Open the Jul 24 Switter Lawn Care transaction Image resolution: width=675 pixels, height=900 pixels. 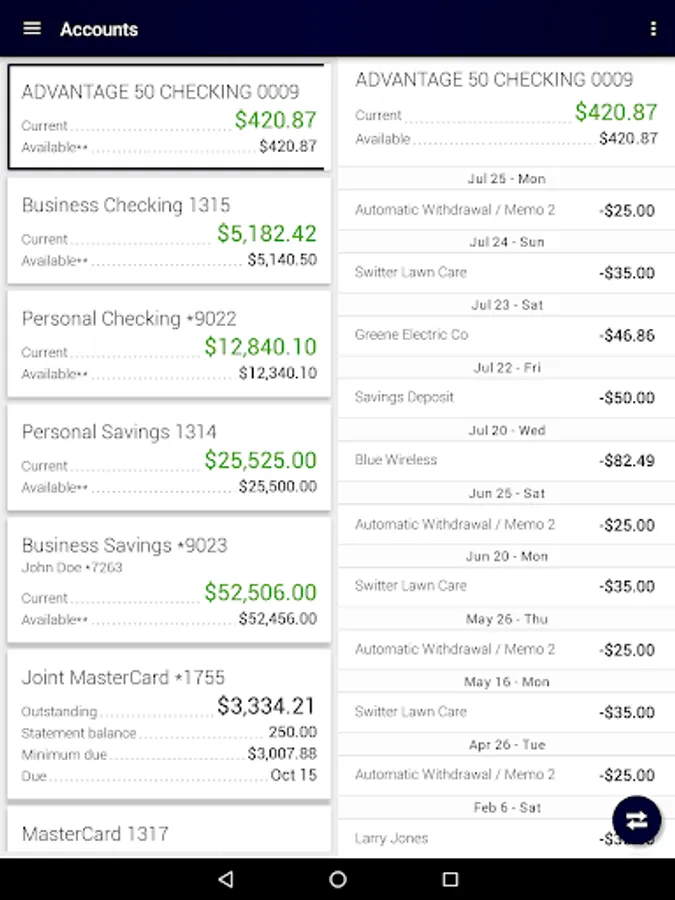[506, 273]
